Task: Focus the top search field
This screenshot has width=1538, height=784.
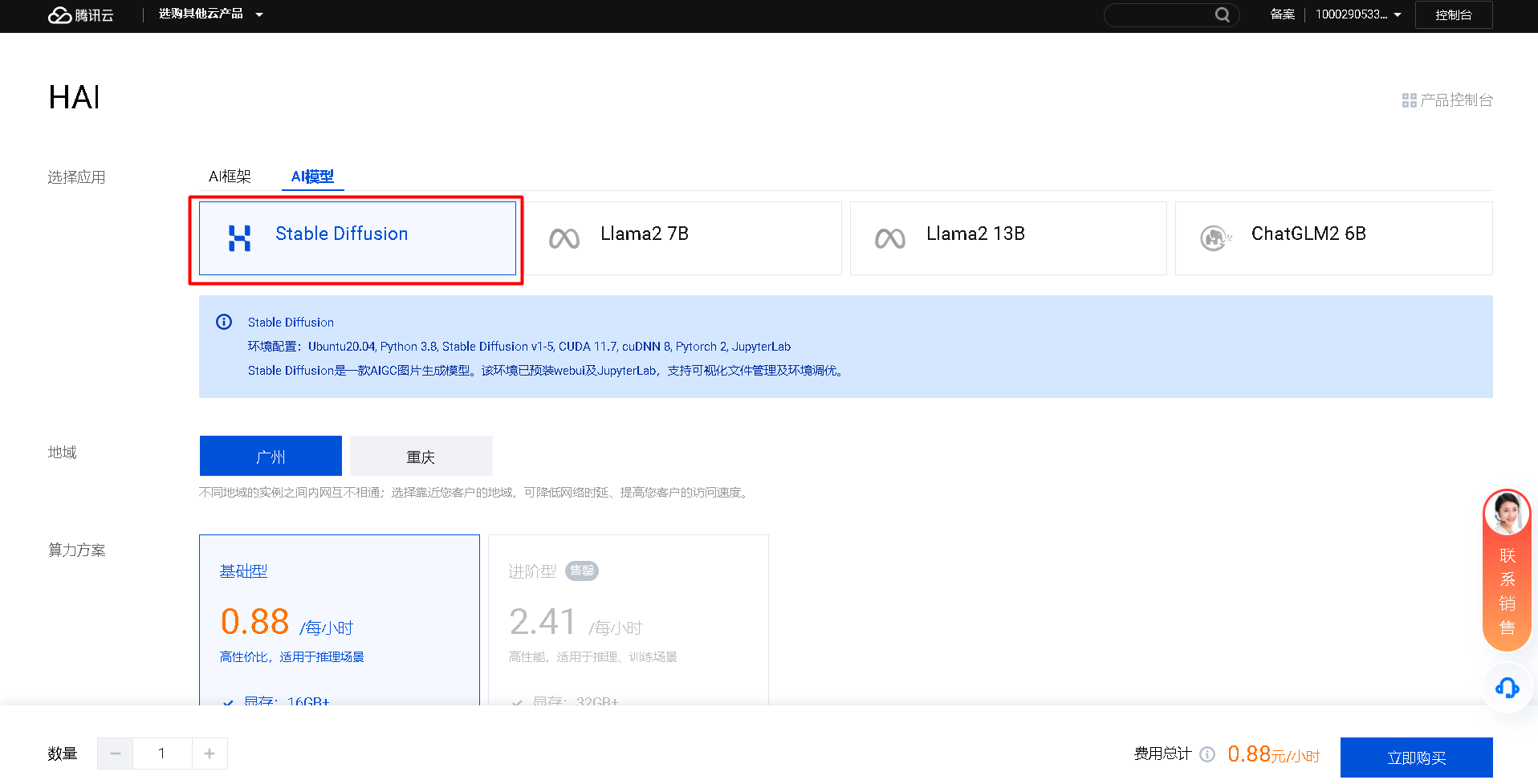Action: [1171, 14]
